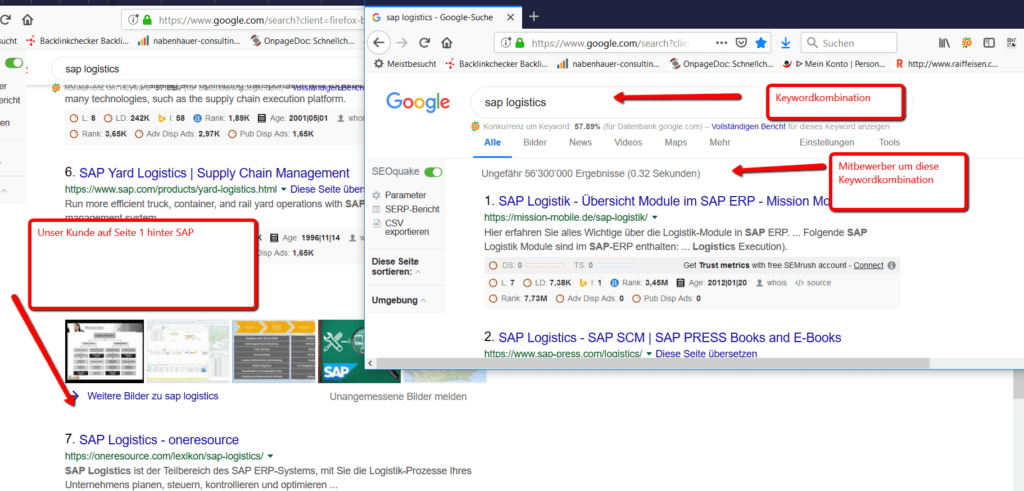This screenshot has height=491, width=1024.
Task: Open the Videos search tab
Action: tap(628, 143)
